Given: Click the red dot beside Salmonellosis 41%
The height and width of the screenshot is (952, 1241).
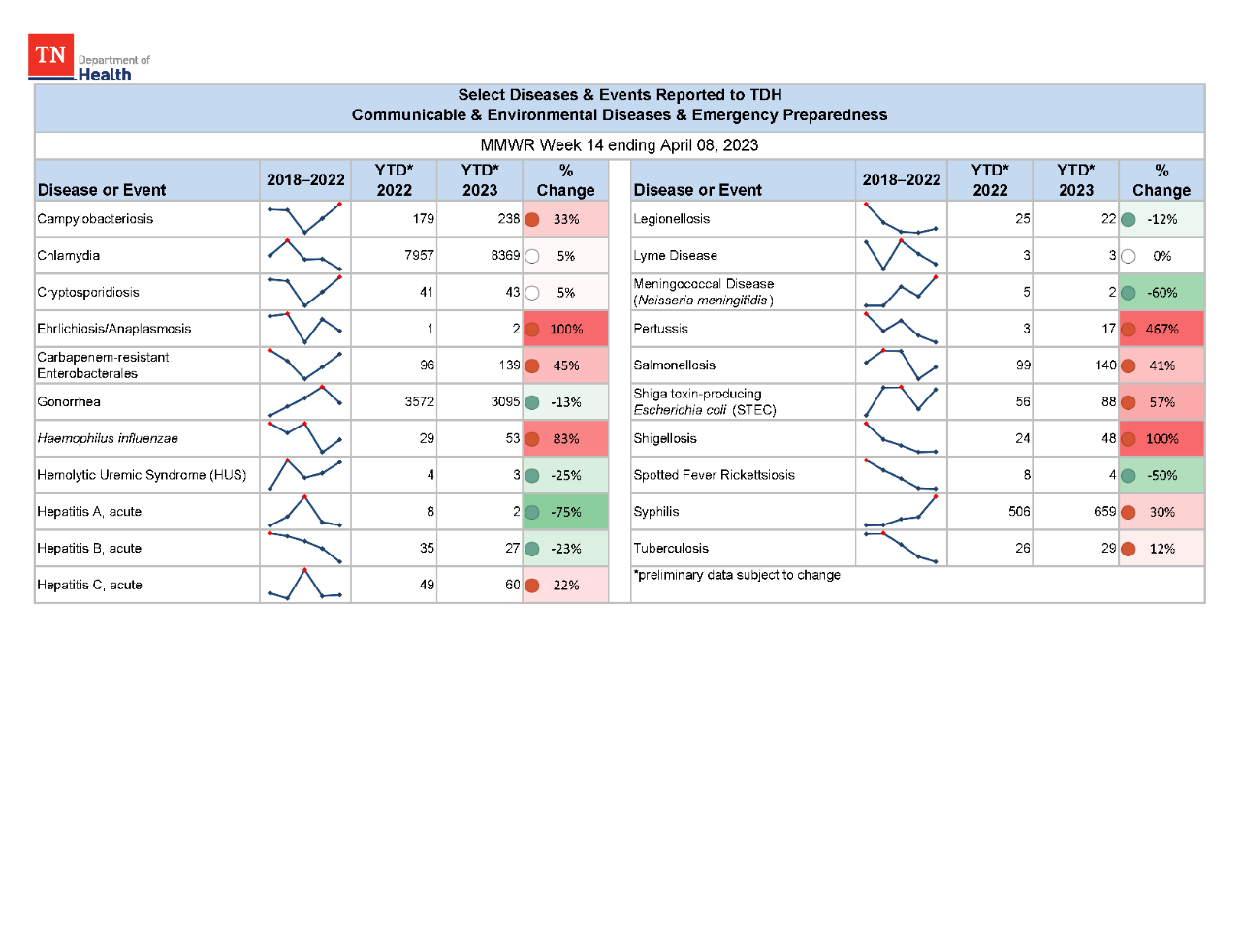Looking at the screenshot, I should tap(1128, 365).
